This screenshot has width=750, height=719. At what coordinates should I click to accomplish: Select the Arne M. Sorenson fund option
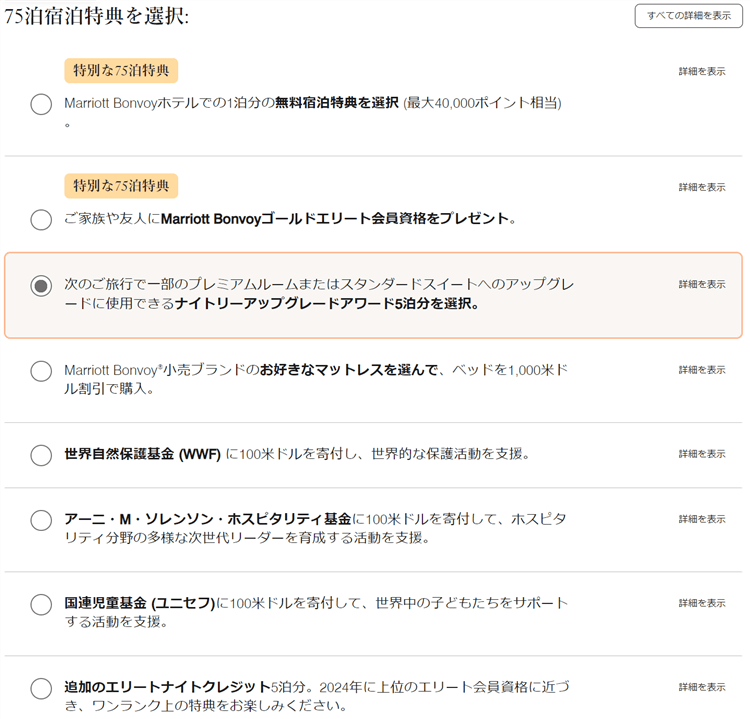click(41, 520)
